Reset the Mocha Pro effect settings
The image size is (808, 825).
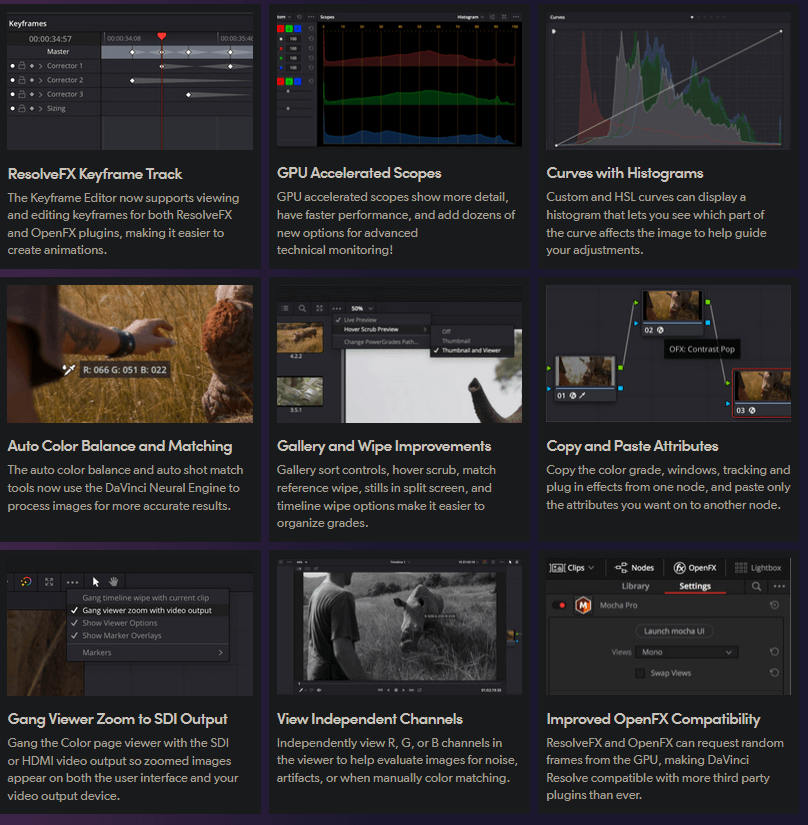tap(775, 605)
